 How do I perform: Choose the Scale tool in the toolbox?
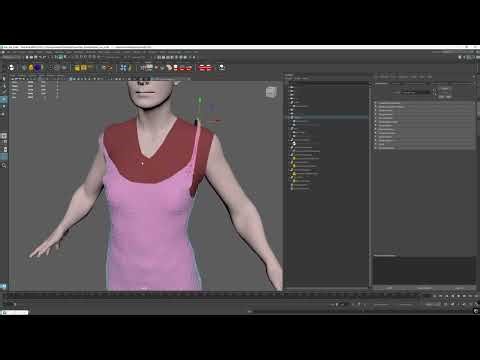tap(4, 114)
